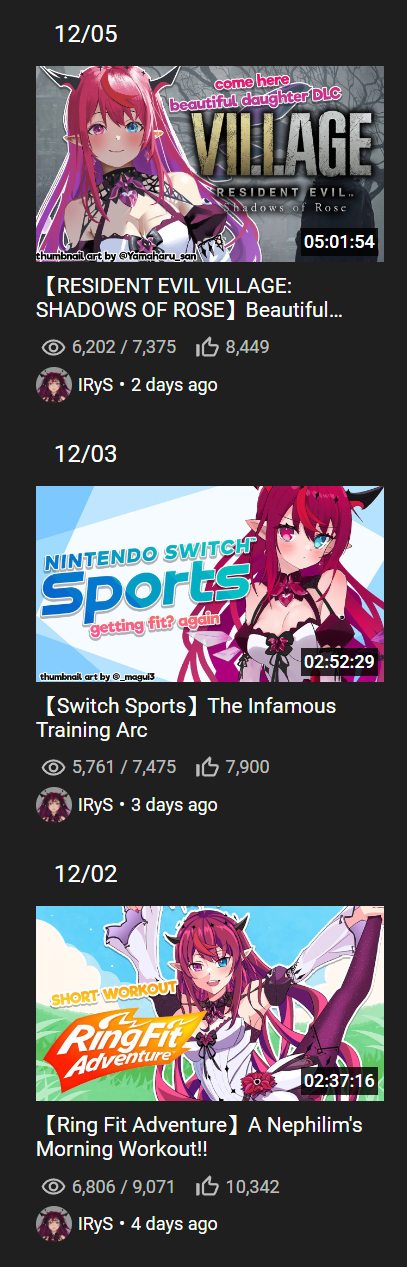Click thumbs-up icon showing 8,449 likes

[x=208, y=347]
